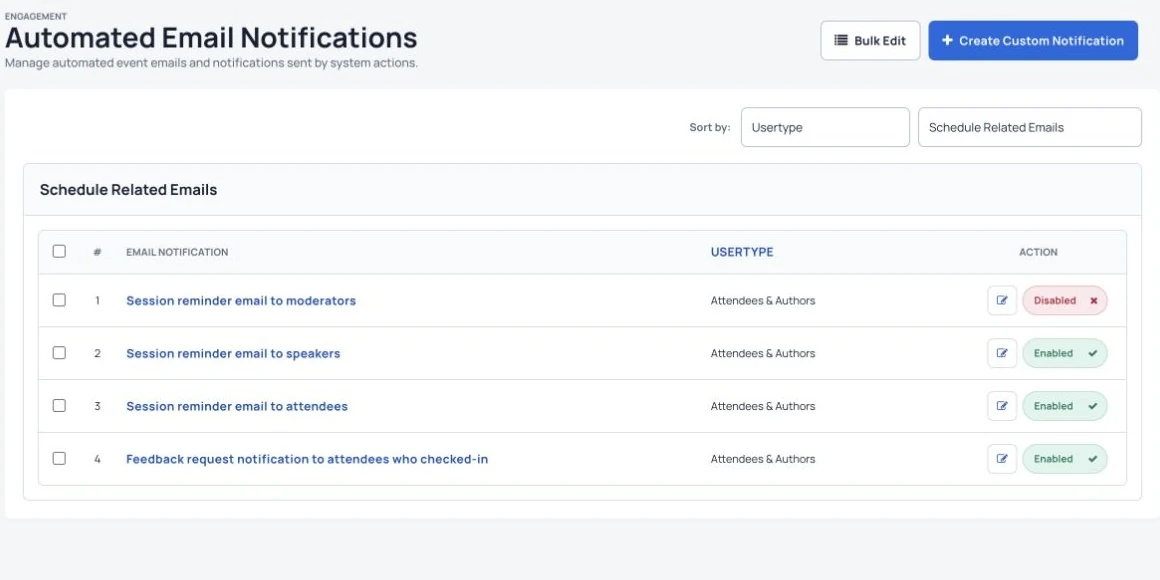This screenshot has height=580, width=1160.
Task: Select checkbox for feedback request row
Action: pyautogui.click(x=59, y=459)
